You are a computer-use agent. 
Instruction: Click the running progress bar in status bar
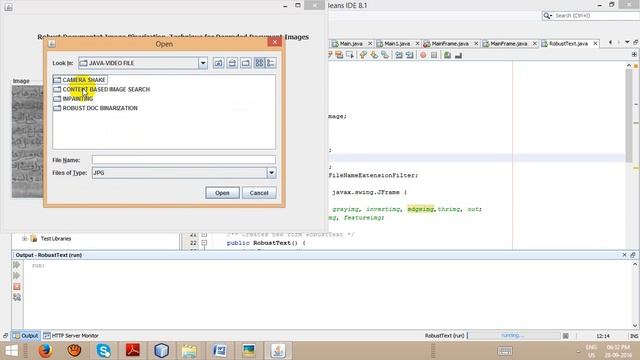pyautogui.click(x=513, y=336)
